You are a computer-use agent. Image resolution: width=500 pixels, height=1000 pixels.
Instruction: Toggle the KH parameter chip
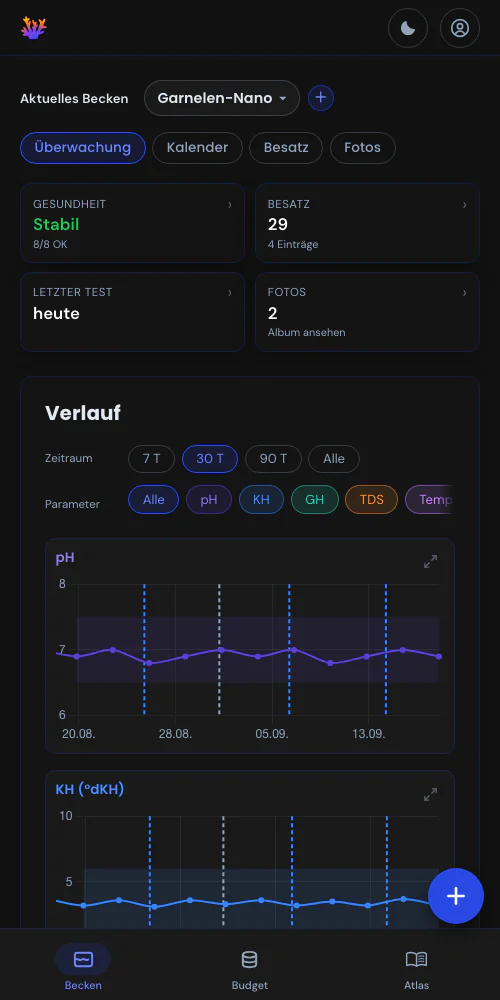click(261, 499)
